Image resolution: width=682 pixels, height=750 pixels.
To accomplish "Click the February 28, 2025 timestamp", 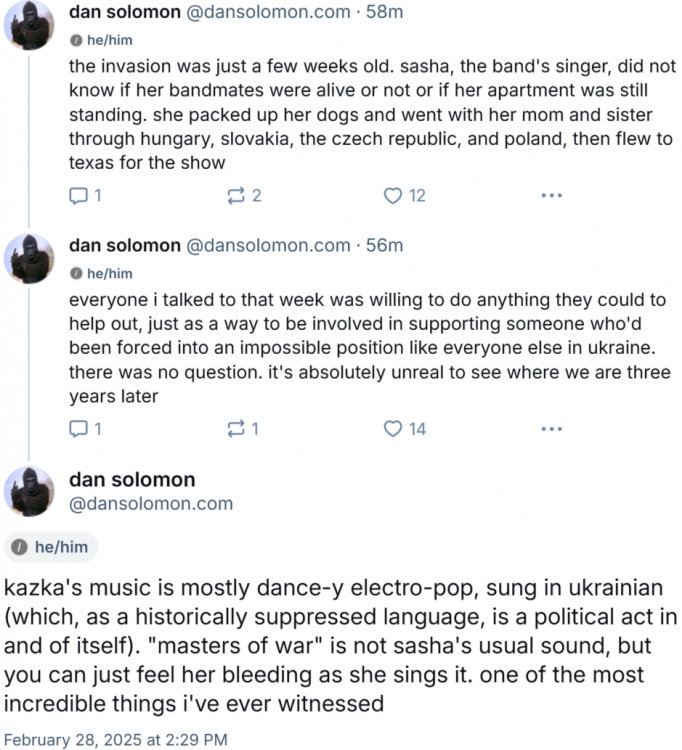I will (x=115, y=740).
